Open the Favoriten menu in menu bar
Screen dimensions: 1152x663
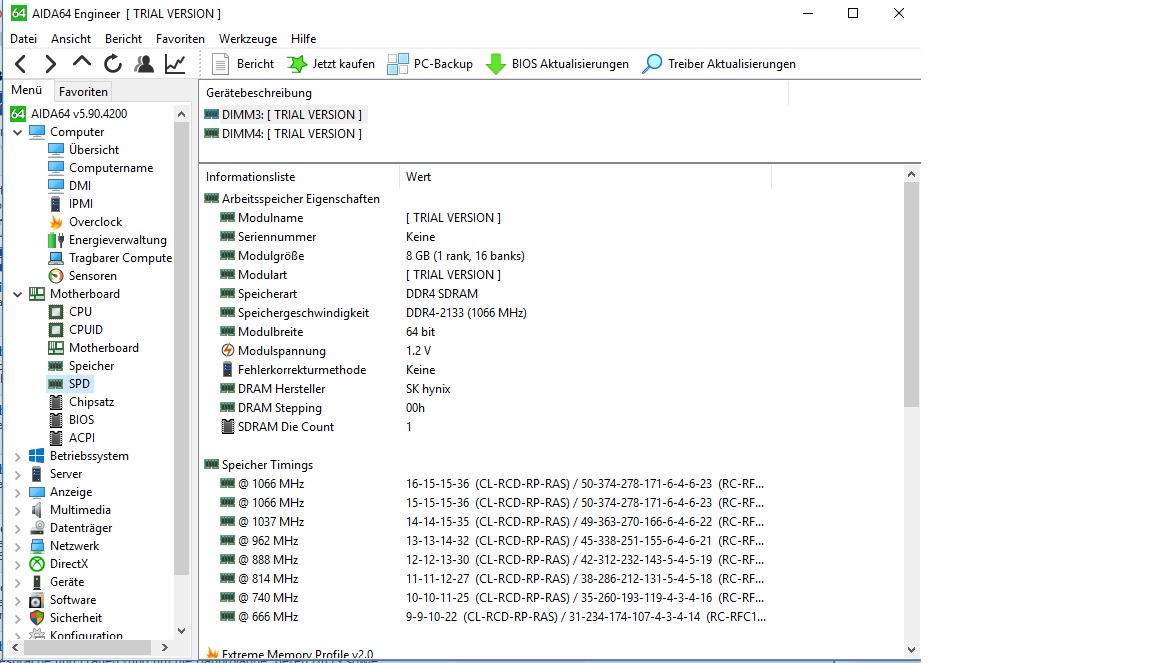coord(180,39)
